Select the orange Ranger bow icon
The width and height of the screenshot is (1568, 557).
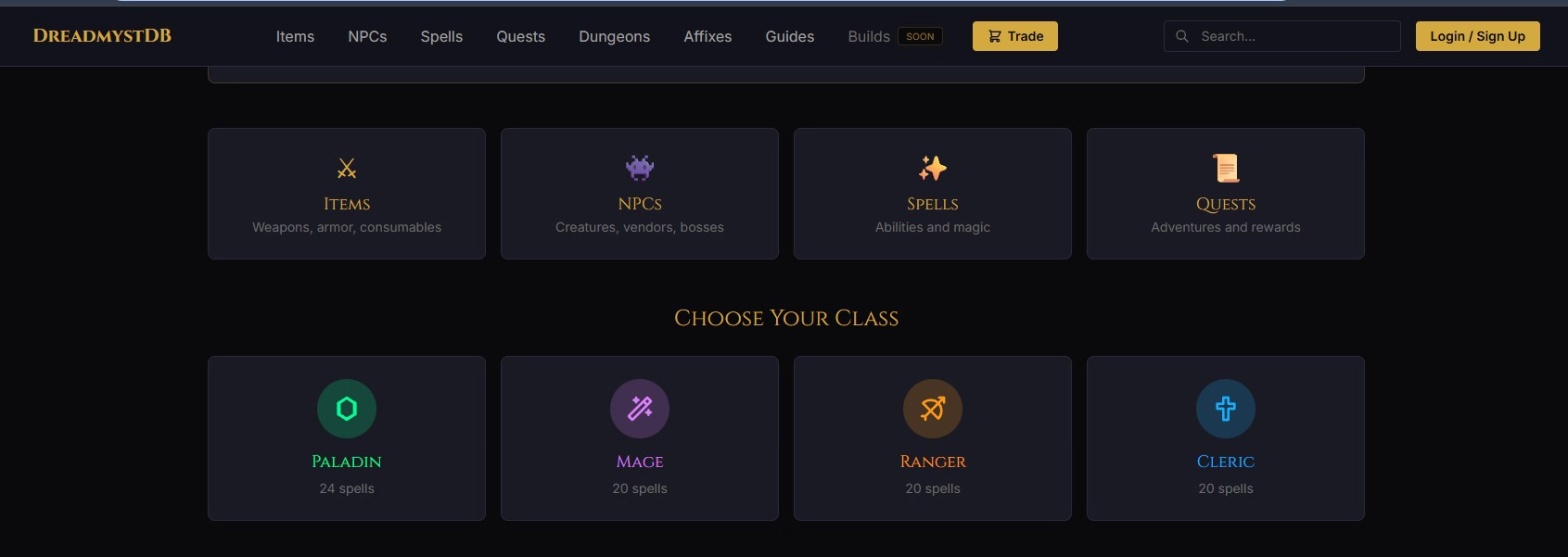(933, 409)
